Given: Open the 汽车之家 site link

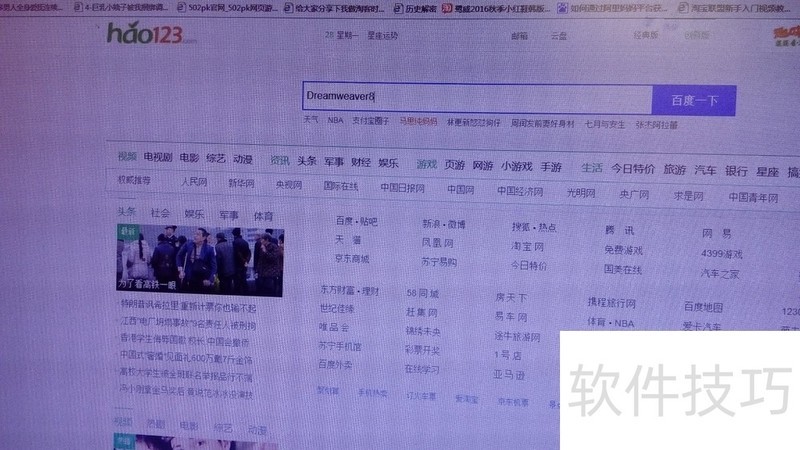Looking at the screenshot, I should [720, 274].
